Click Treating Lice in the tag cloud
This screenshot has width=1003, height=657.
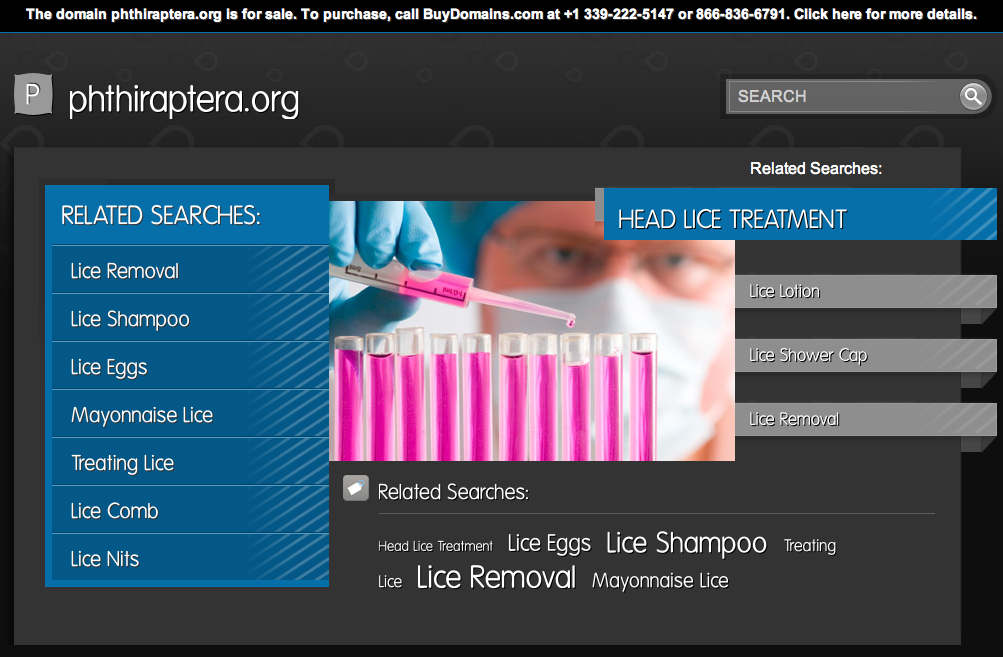(809, 546)
